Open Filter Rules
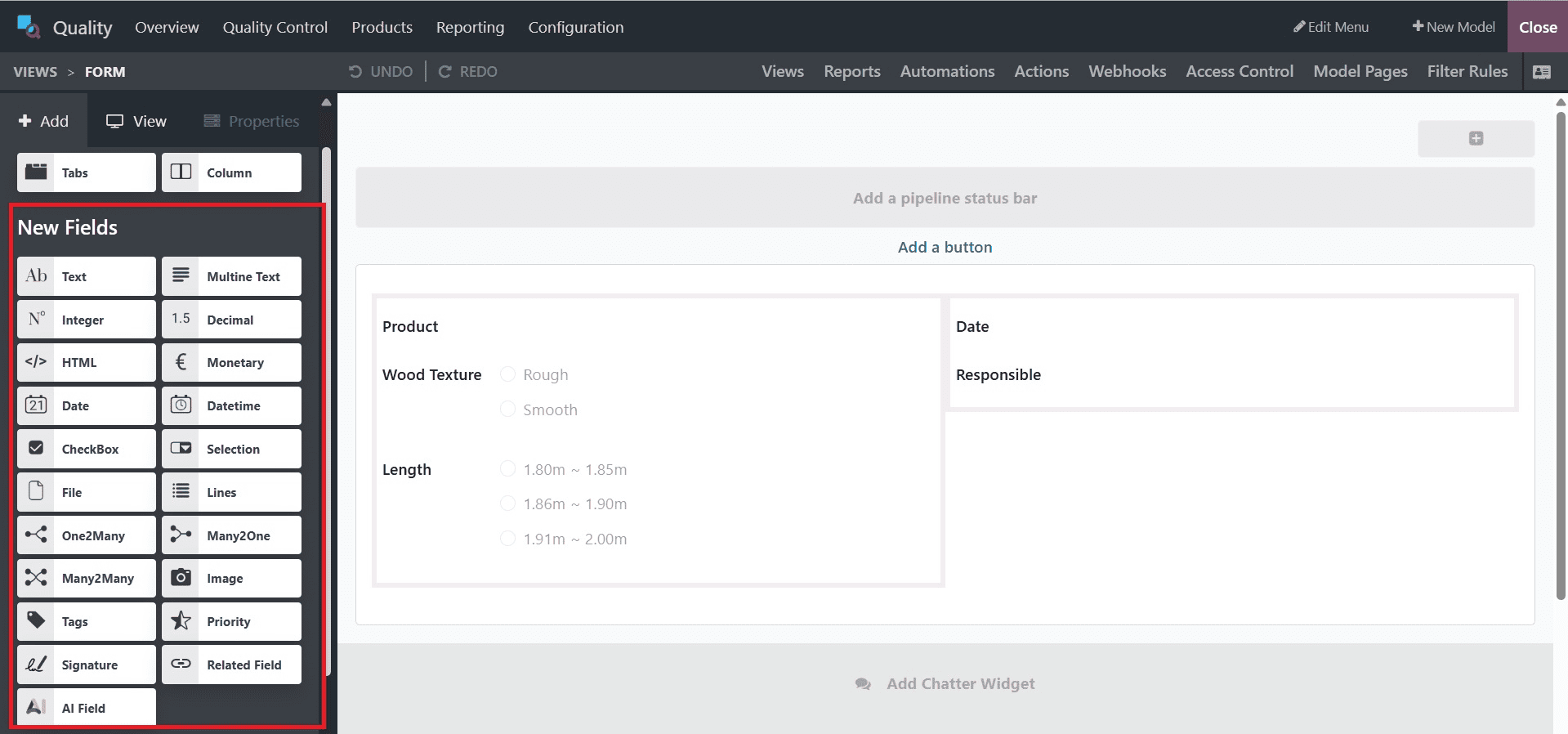The height and width of the screenshot is (734, 1568). click(x=1467, y=71)
